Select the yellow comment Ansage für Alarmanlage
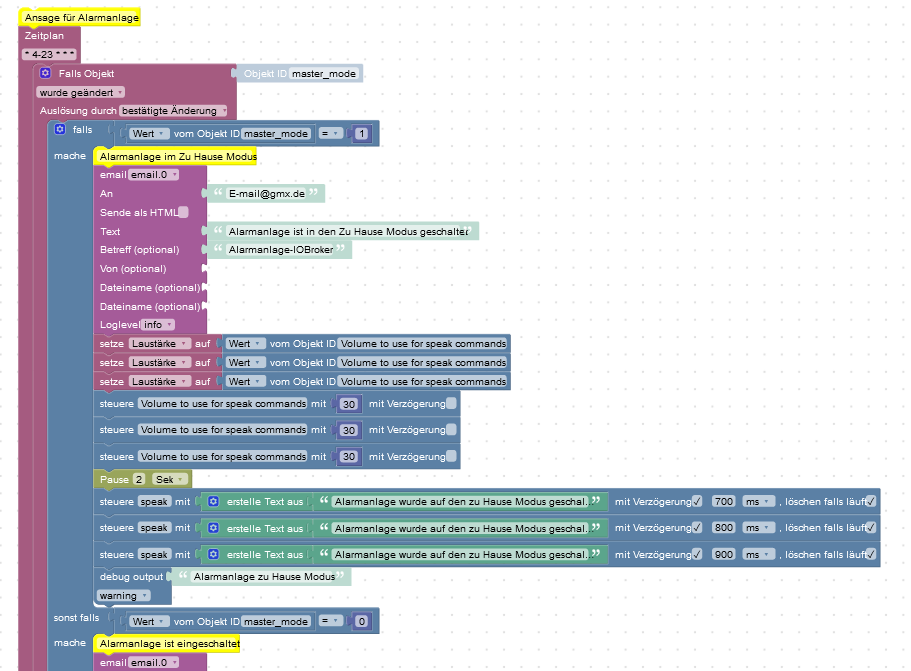Image resolution: width=911 pixels, height=671 pixels. [x=81, y=17]
